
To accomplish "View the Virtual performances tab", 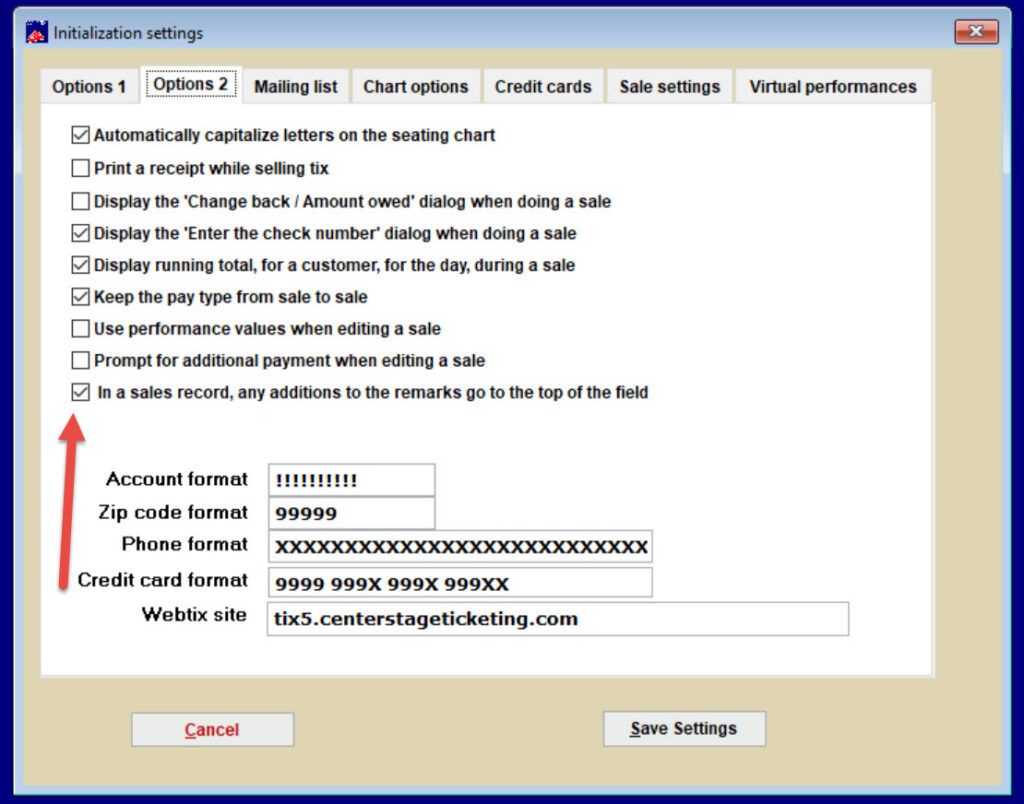I will tap(833, 86).
